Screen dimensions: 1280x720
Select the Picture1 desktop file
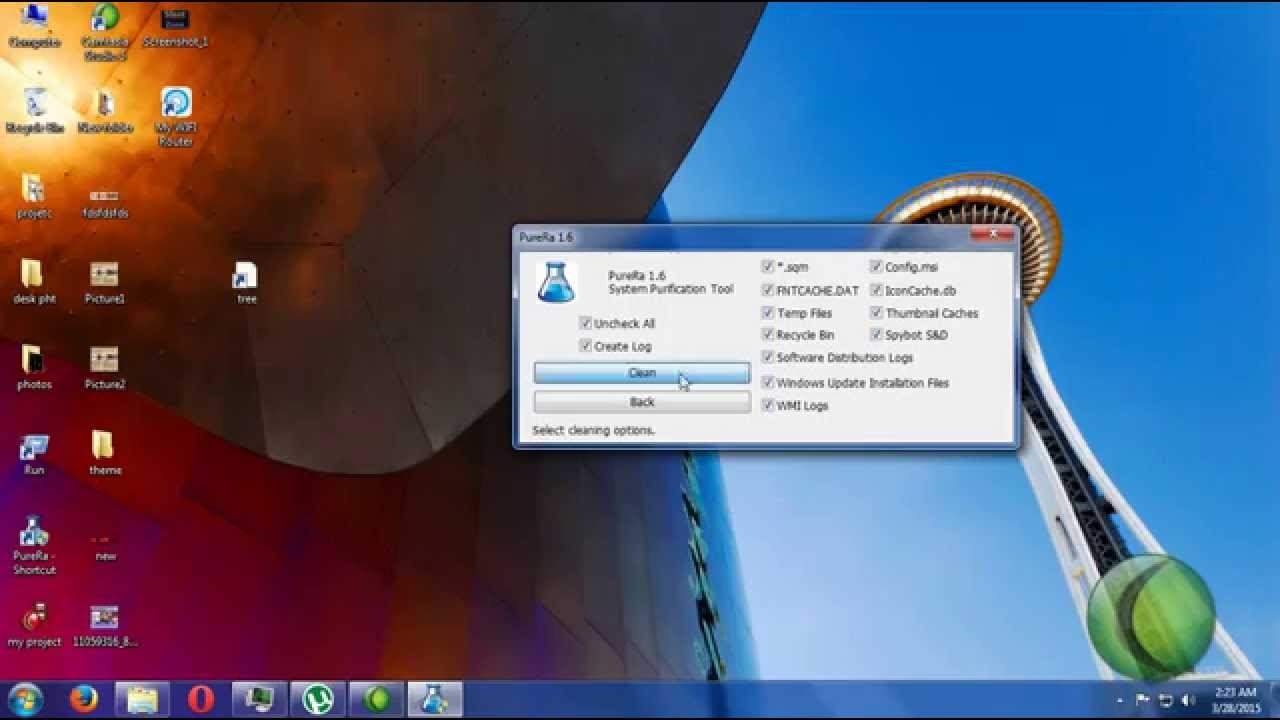tap(104, 282)
